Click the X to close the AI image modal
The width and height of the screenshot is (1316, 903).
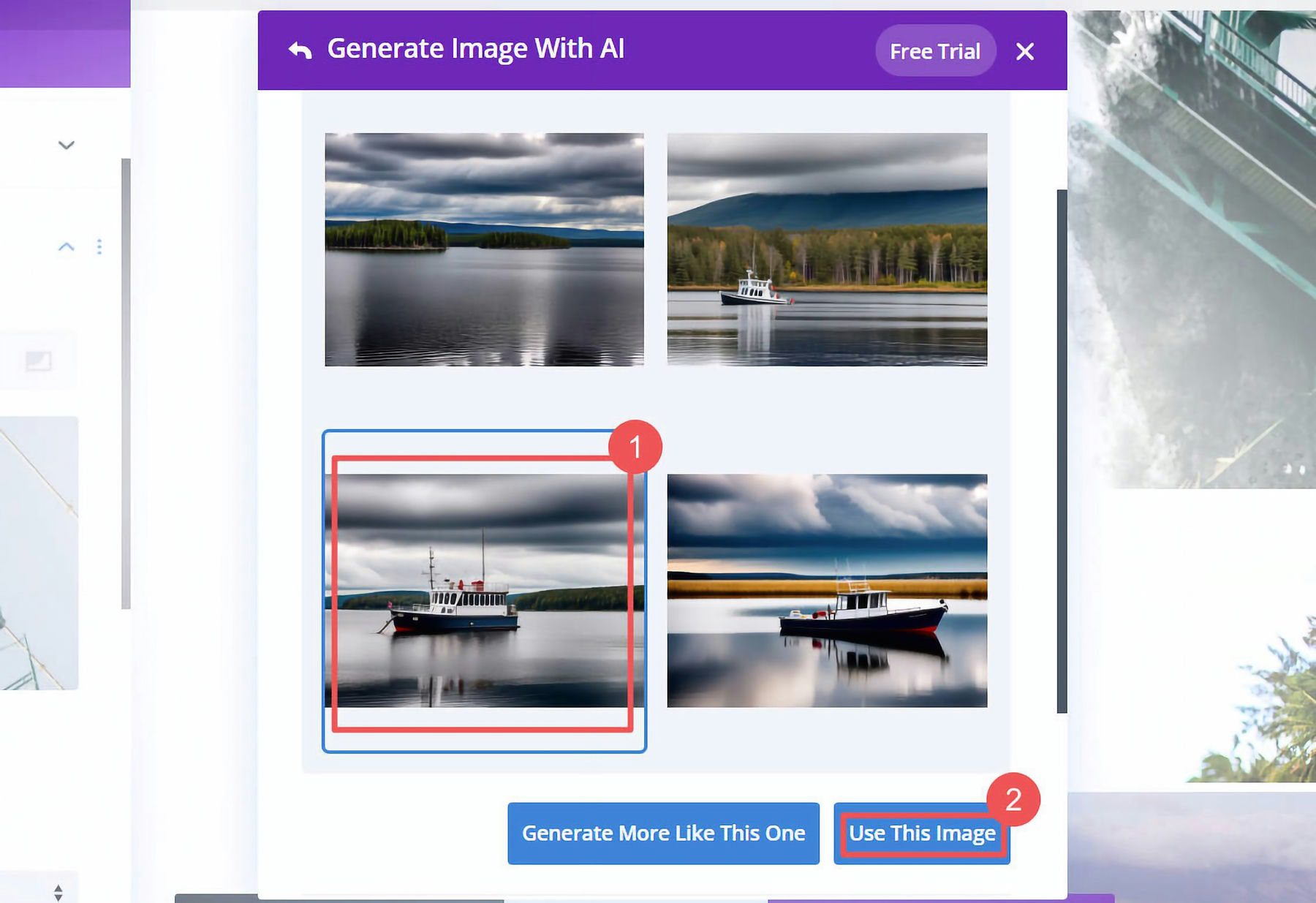[1026, 50]
